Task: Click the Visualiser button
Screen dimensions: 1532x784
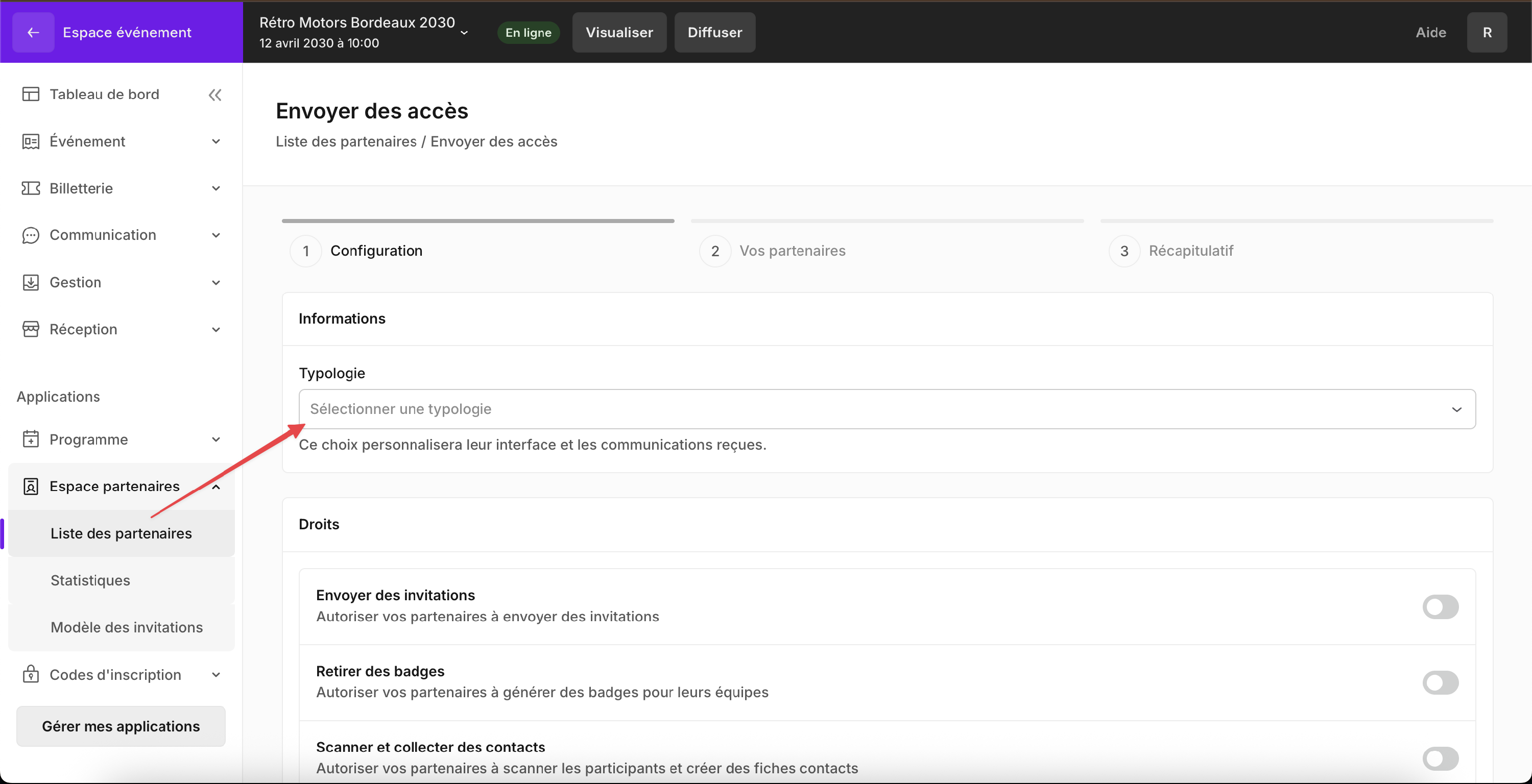Action: (619, 32)
